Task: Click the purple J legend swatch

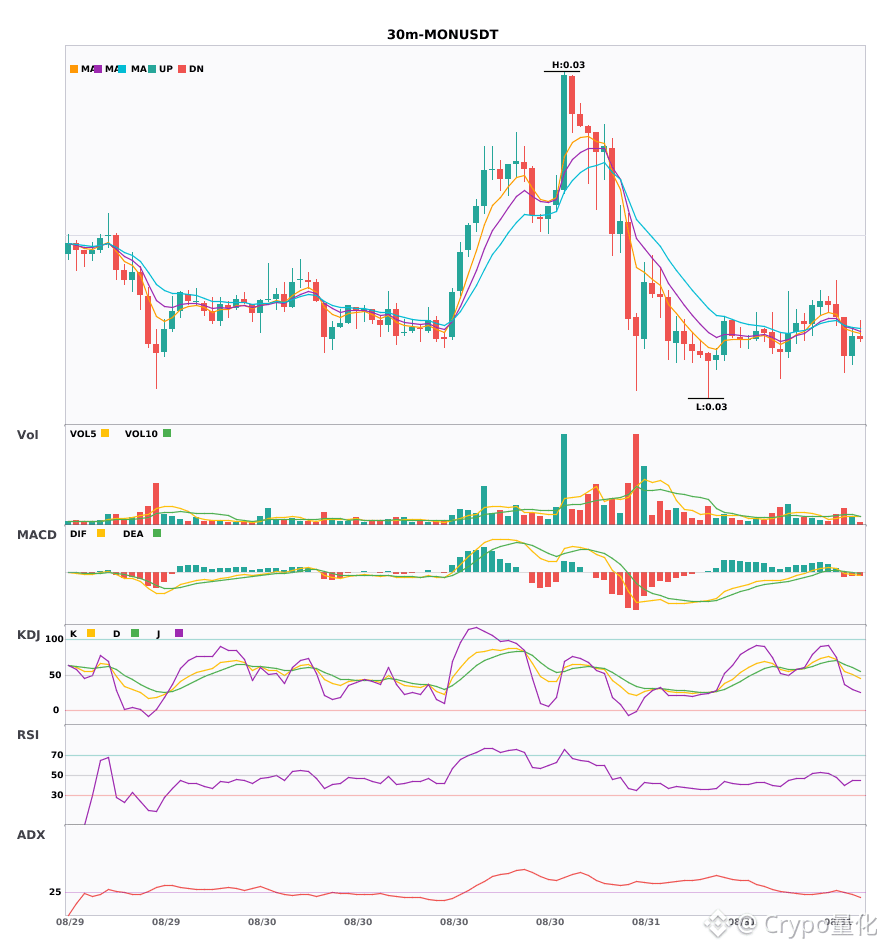Action: pos(179,633)
